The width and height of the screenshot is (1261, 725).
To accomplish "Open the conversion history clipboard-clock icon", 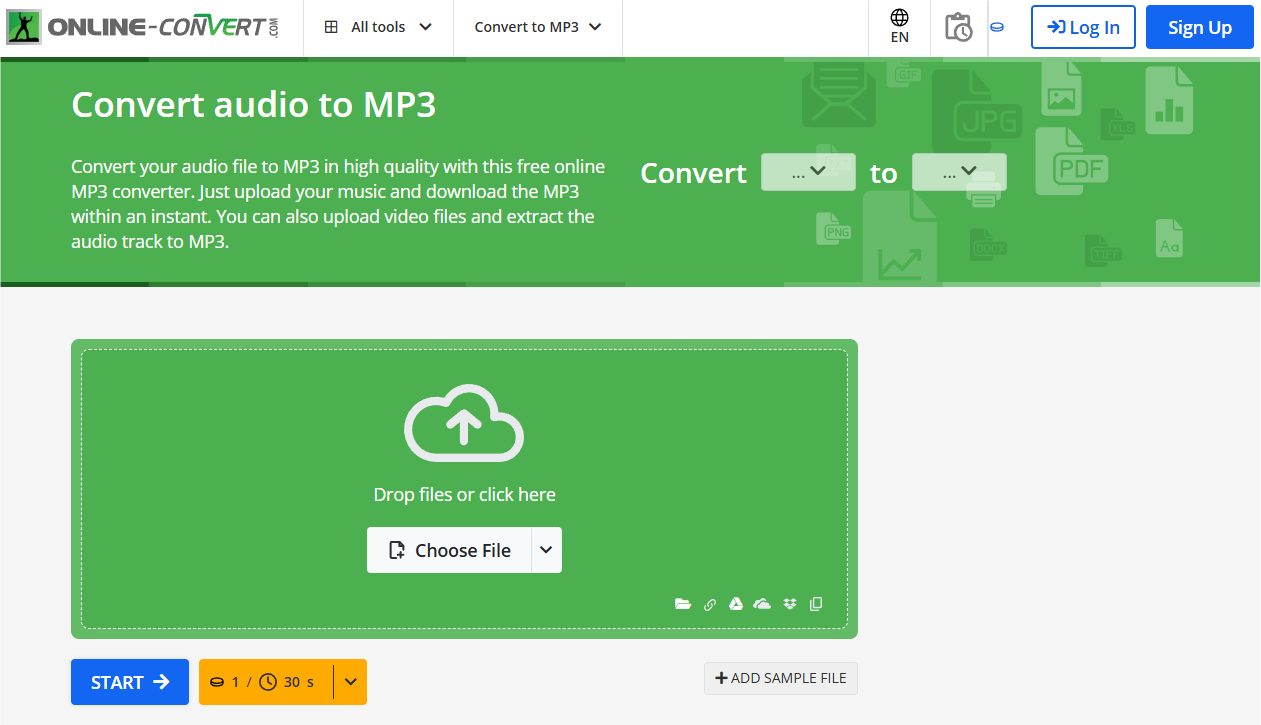I will (958, 27).
